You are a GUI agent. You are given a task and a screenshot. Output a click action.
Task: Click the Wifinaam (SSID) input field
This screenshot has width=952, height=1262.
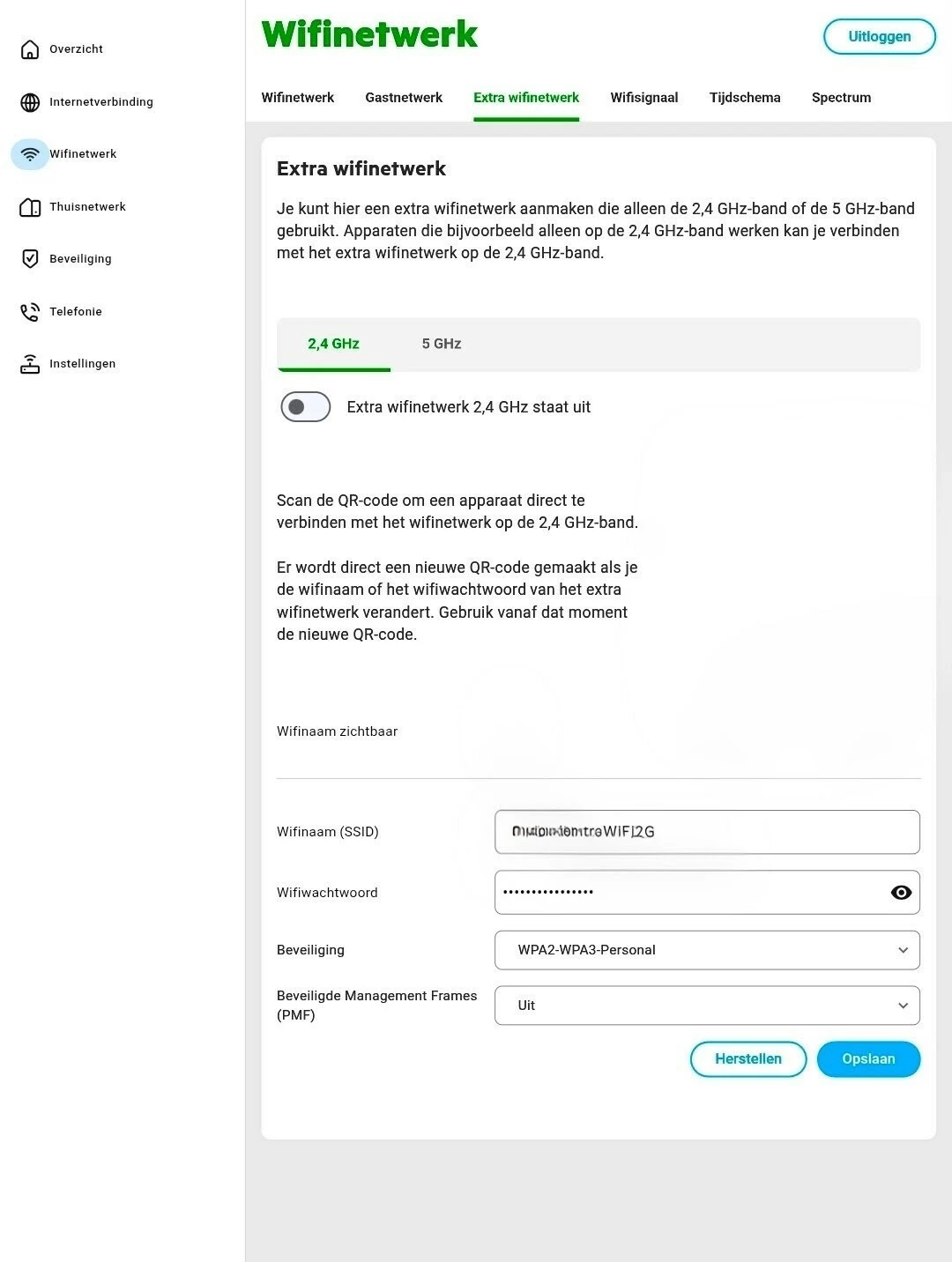(707, 832)
